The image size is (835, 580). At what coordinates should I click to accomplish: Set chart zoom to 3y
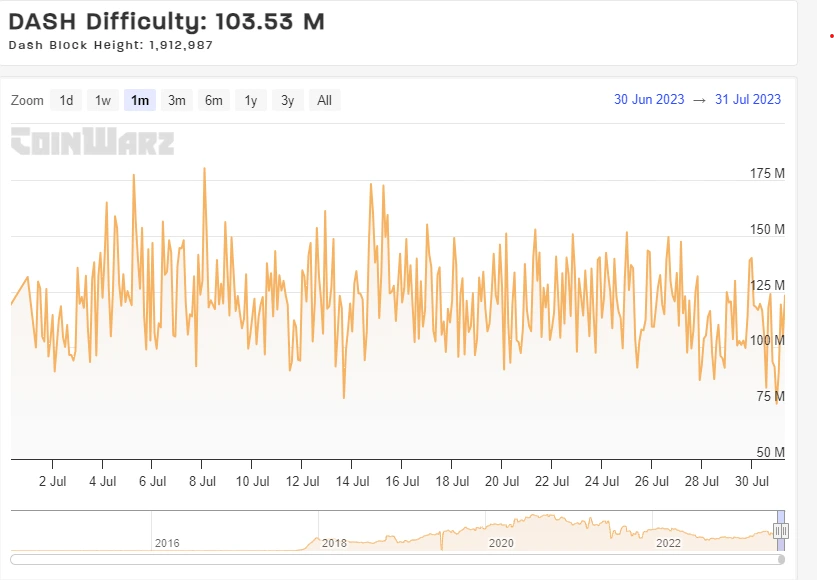288,100
